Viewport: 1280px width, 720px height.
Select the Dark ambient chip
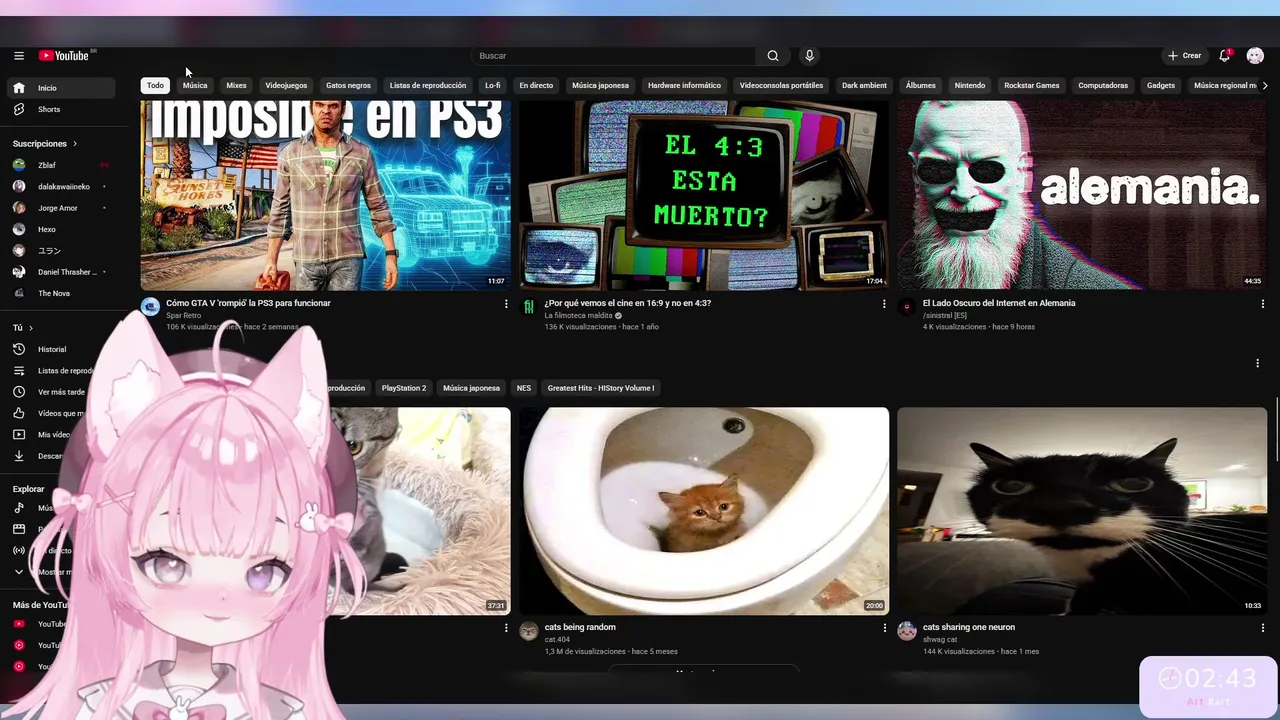pos(864,86)
